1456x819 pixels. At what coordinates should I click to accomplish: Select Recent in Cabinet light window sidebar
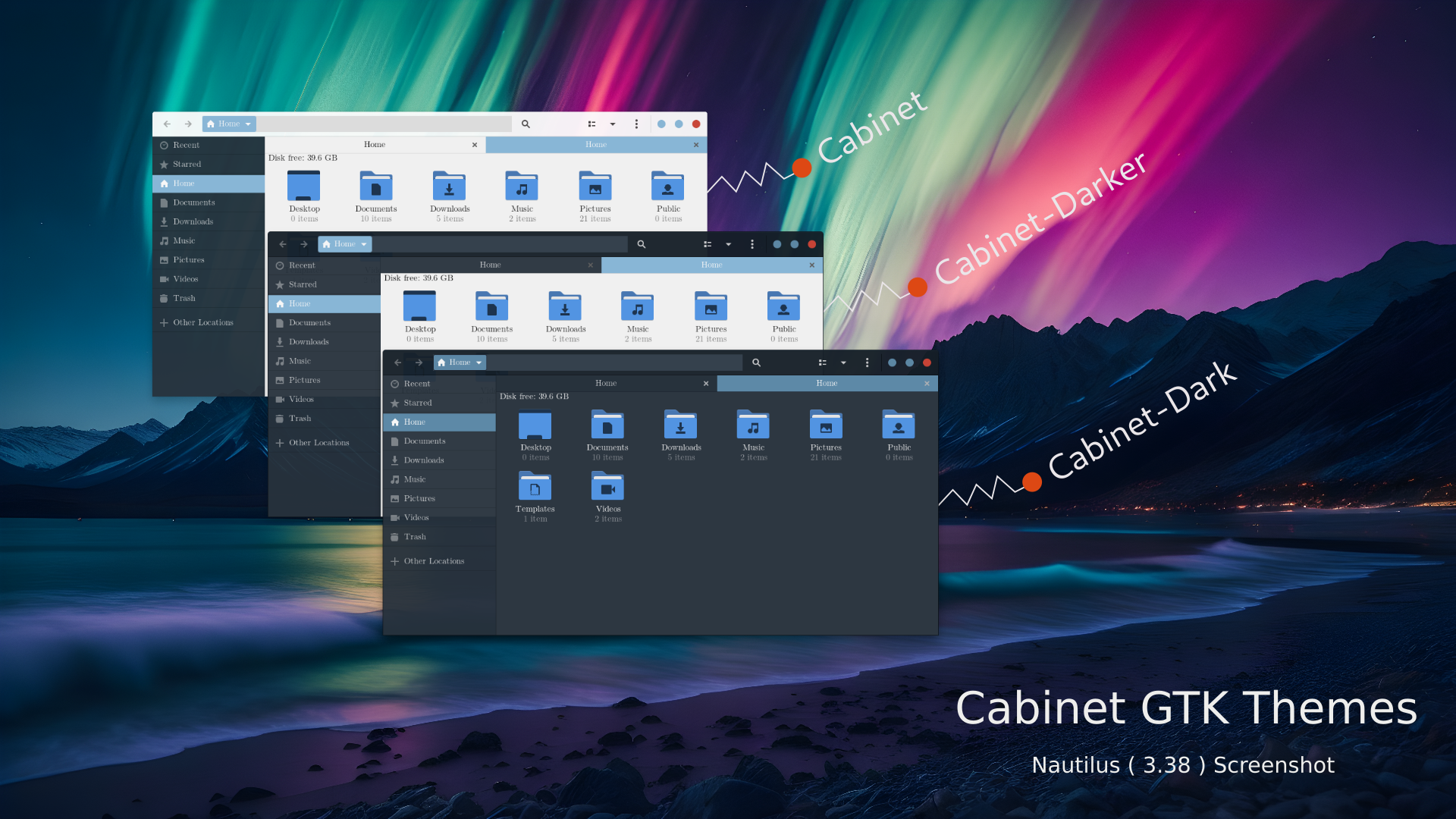209,145
